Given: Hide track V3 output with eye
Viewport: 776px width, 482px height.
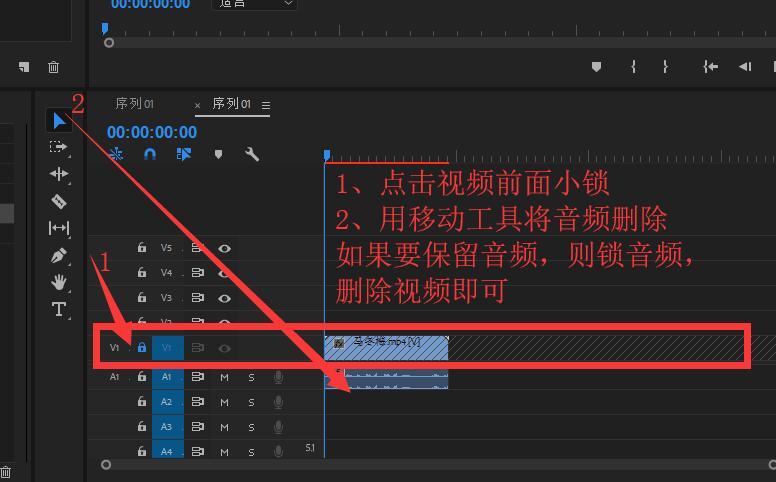Looking at the screenshot, I should 225,298.
